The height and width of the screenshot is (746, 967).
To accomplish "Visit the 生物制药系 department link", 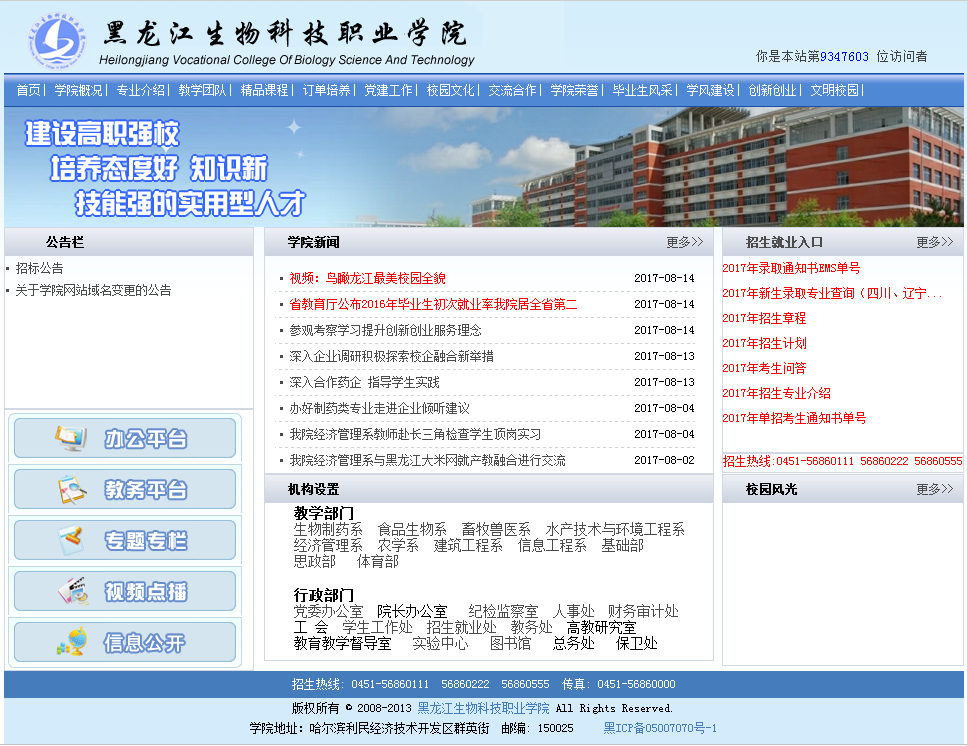I will 328,529.
